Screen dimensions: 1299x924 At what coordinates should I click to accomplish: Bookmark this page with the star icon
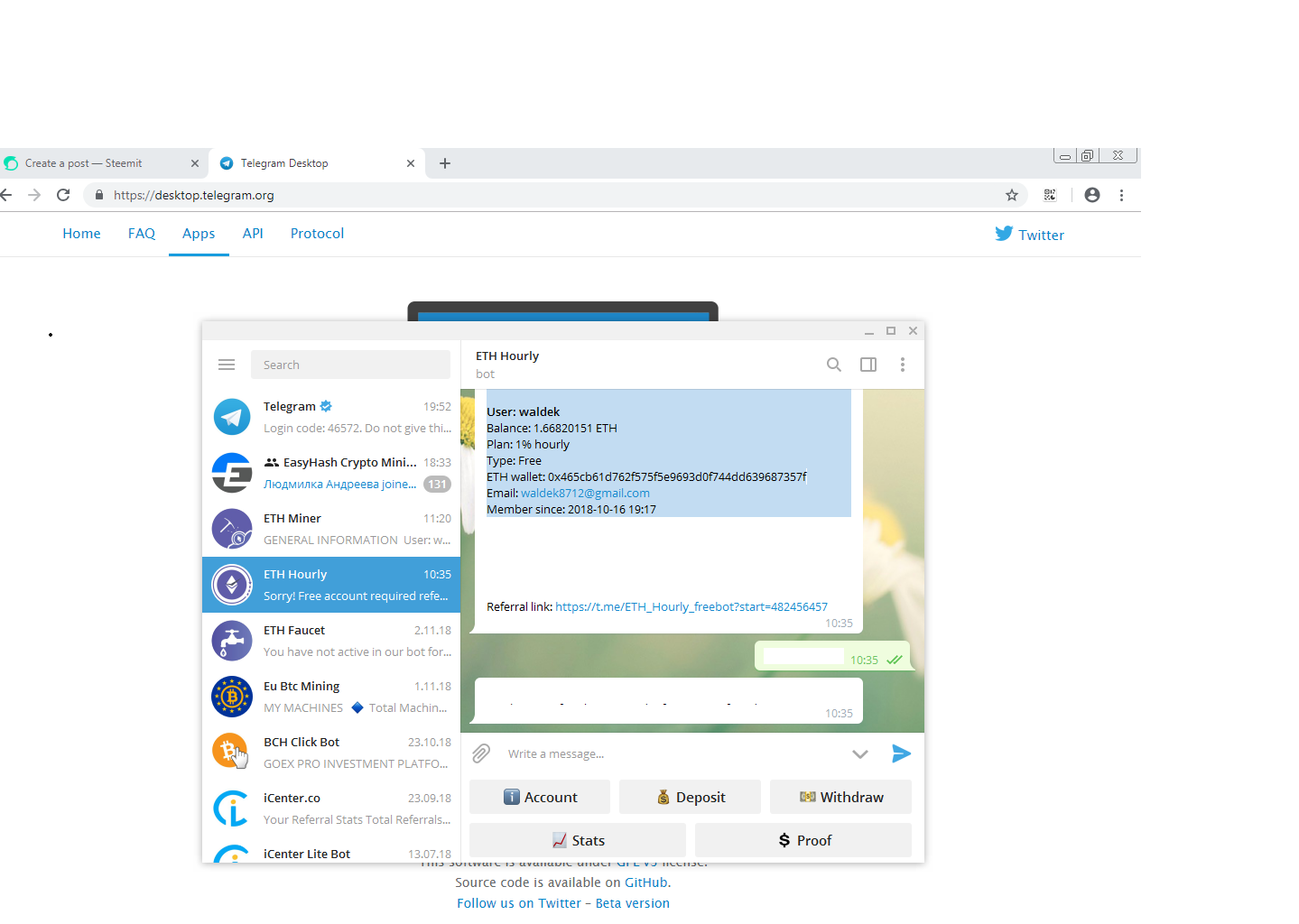coord(1012,195)
